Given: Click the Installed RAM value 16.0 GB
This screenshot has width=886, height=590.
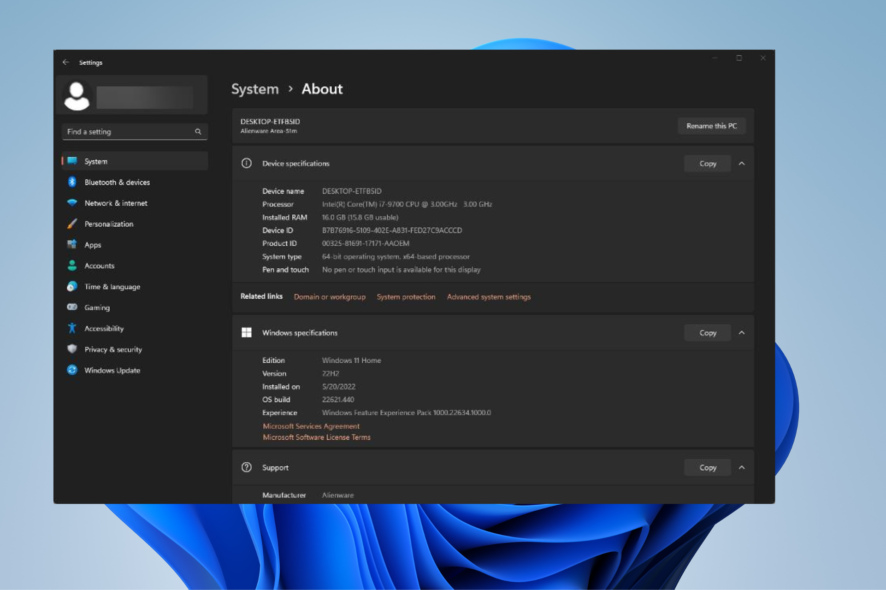Looking at the screenshot, I should (360, 218).
